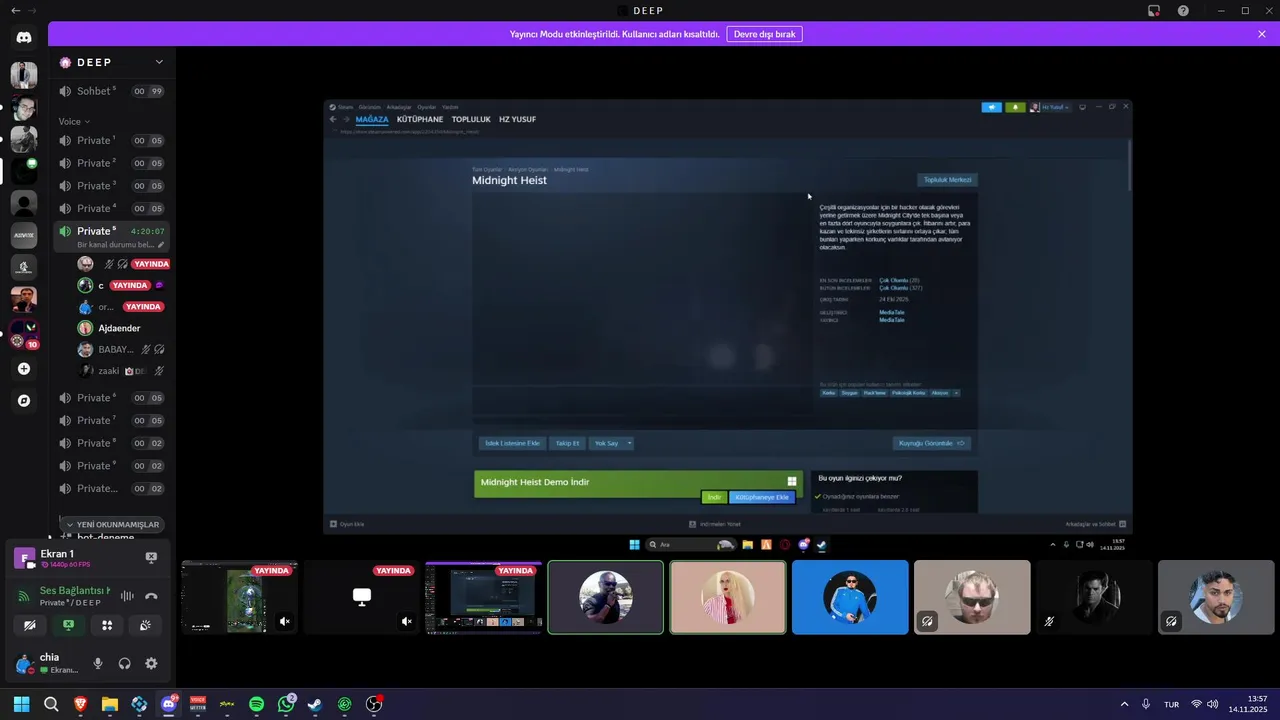1280x720 pixels.
Task: Edit Private 5 channel status pencil
Action: tap(160, 245)
